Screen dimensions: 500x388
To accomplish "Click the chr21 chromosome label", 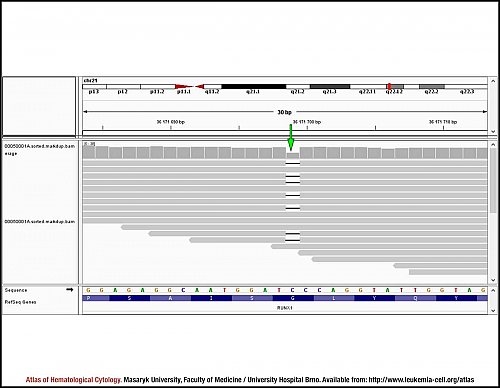I will pyautogui.click(x=90, y=80).
